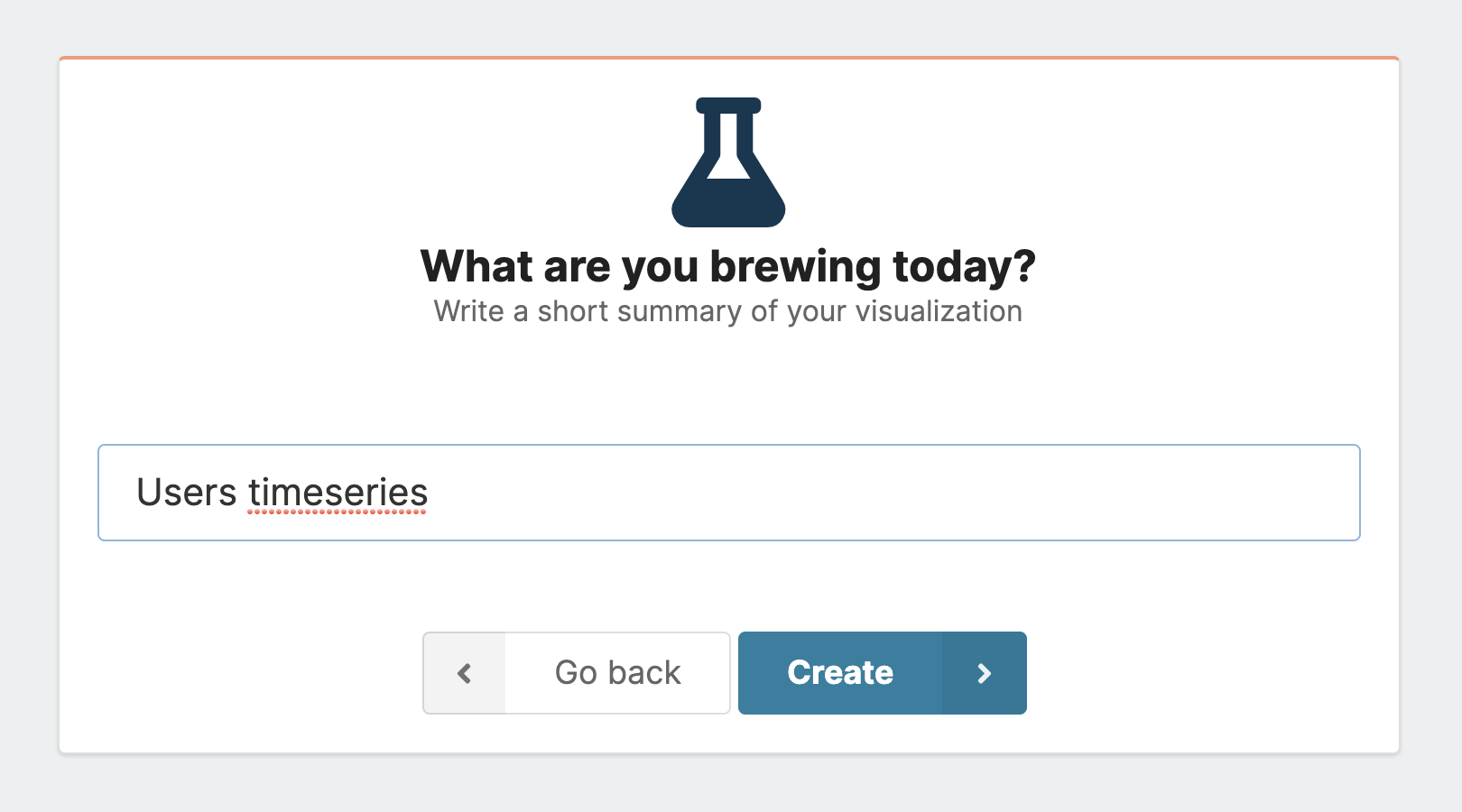Click the misspelled word "timeseries"
This screenshot has height=812, width=1462.
(338, 493)
